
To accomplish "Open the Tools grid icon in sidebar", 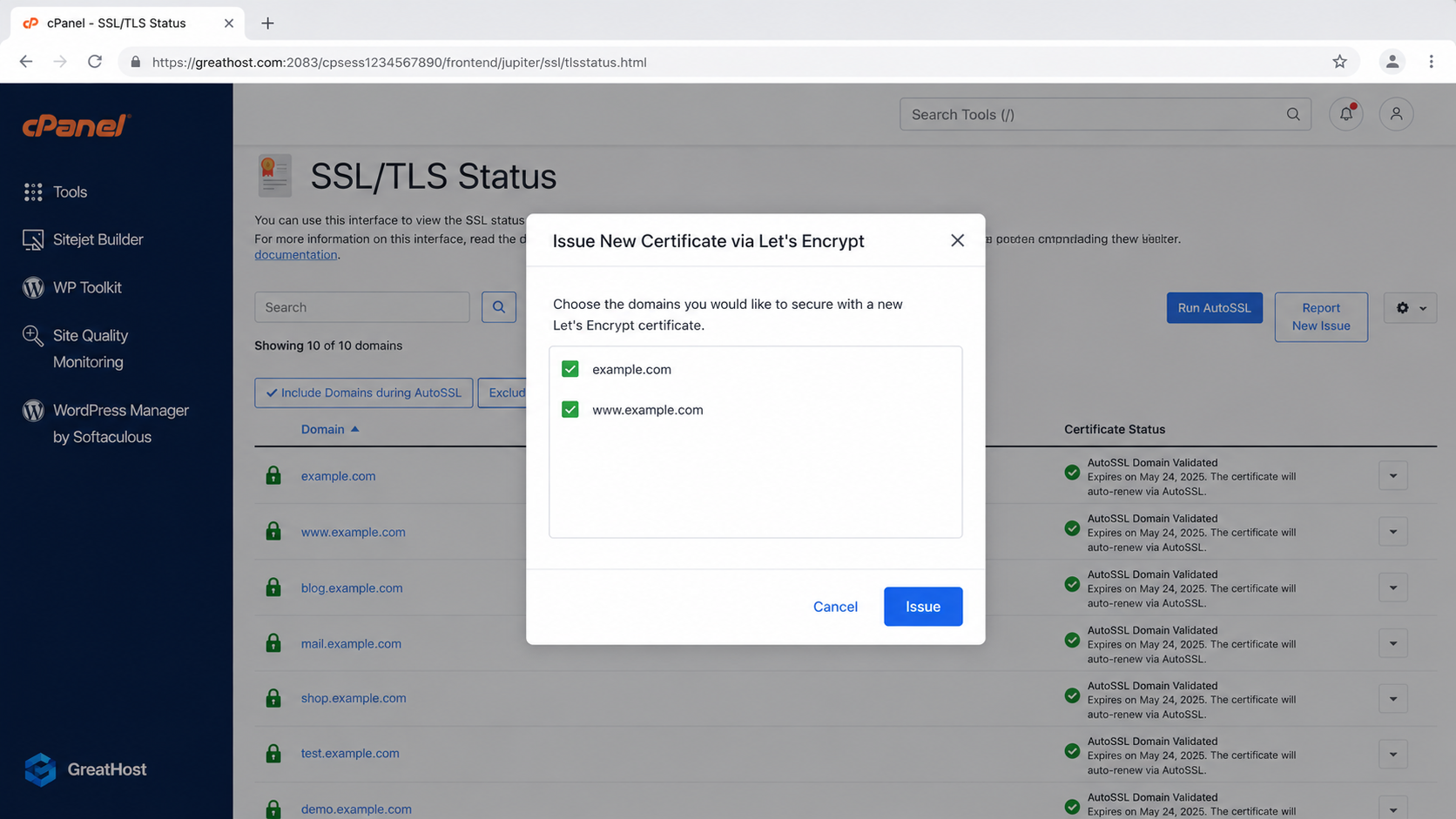I will pyautogui.click(x=33, y=192).
